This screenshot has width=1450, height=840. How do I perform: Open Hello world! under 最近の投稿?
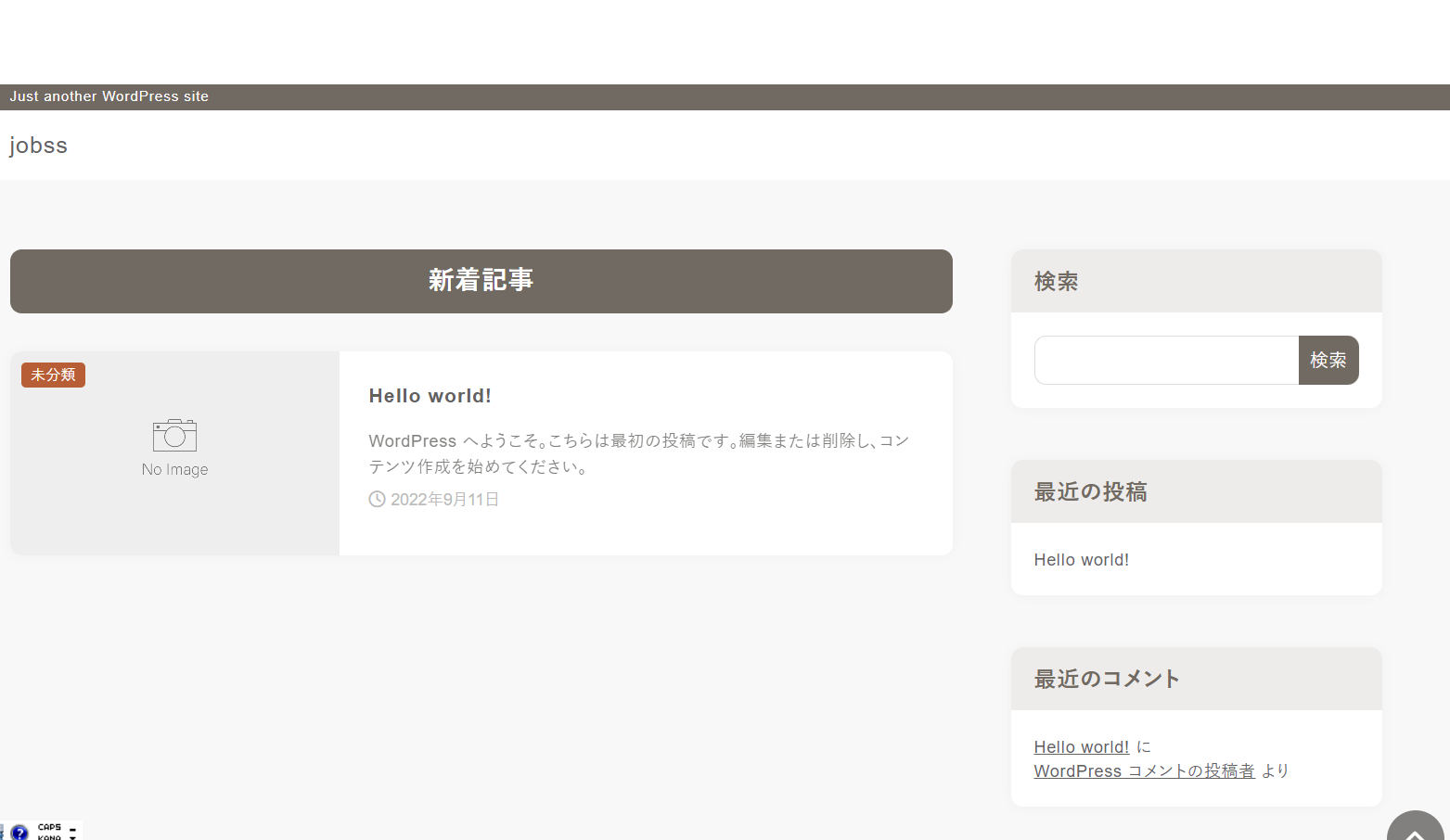pyautogui.click(x=1082, y=560)
